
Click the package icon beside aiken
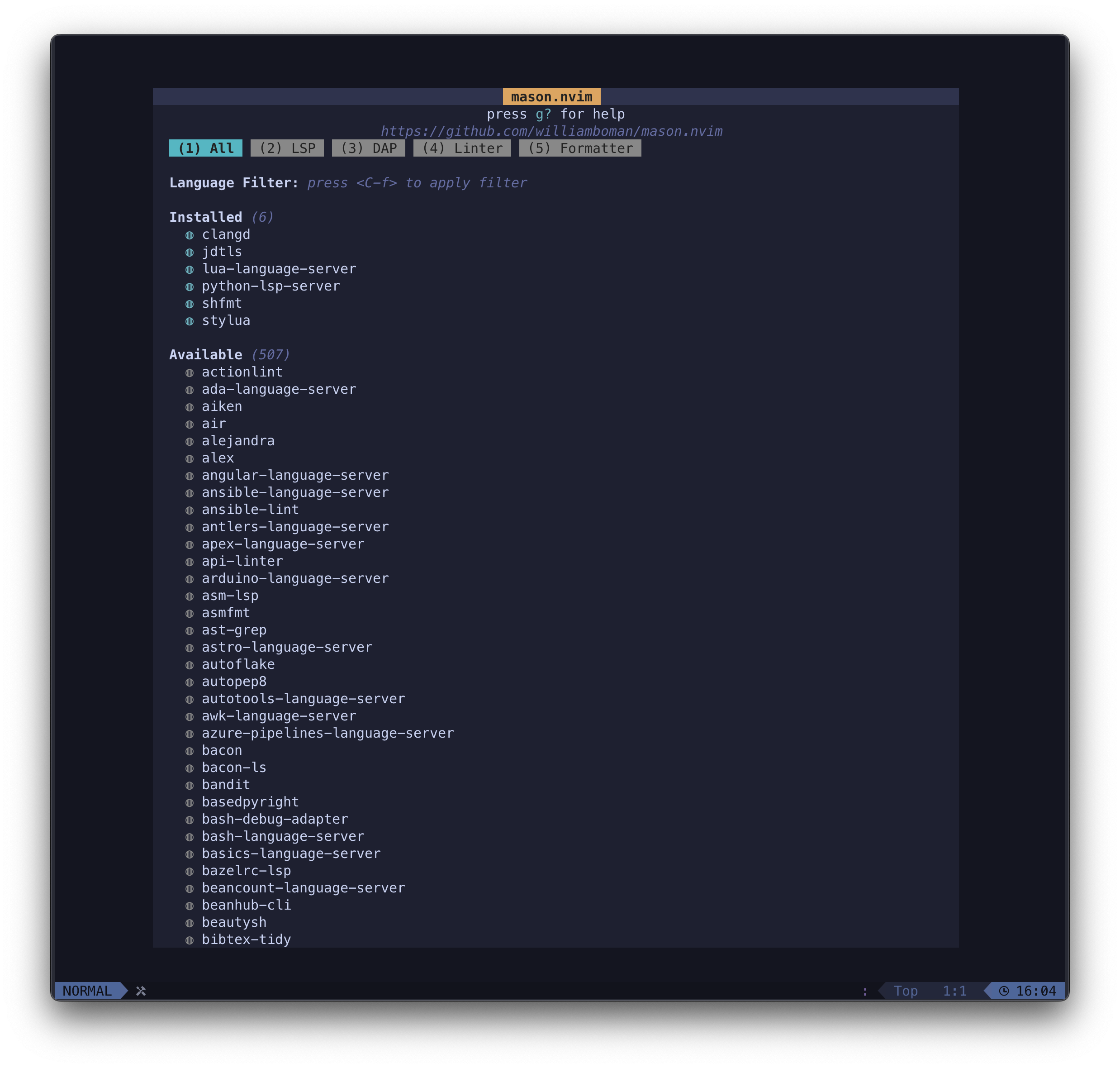190,407
